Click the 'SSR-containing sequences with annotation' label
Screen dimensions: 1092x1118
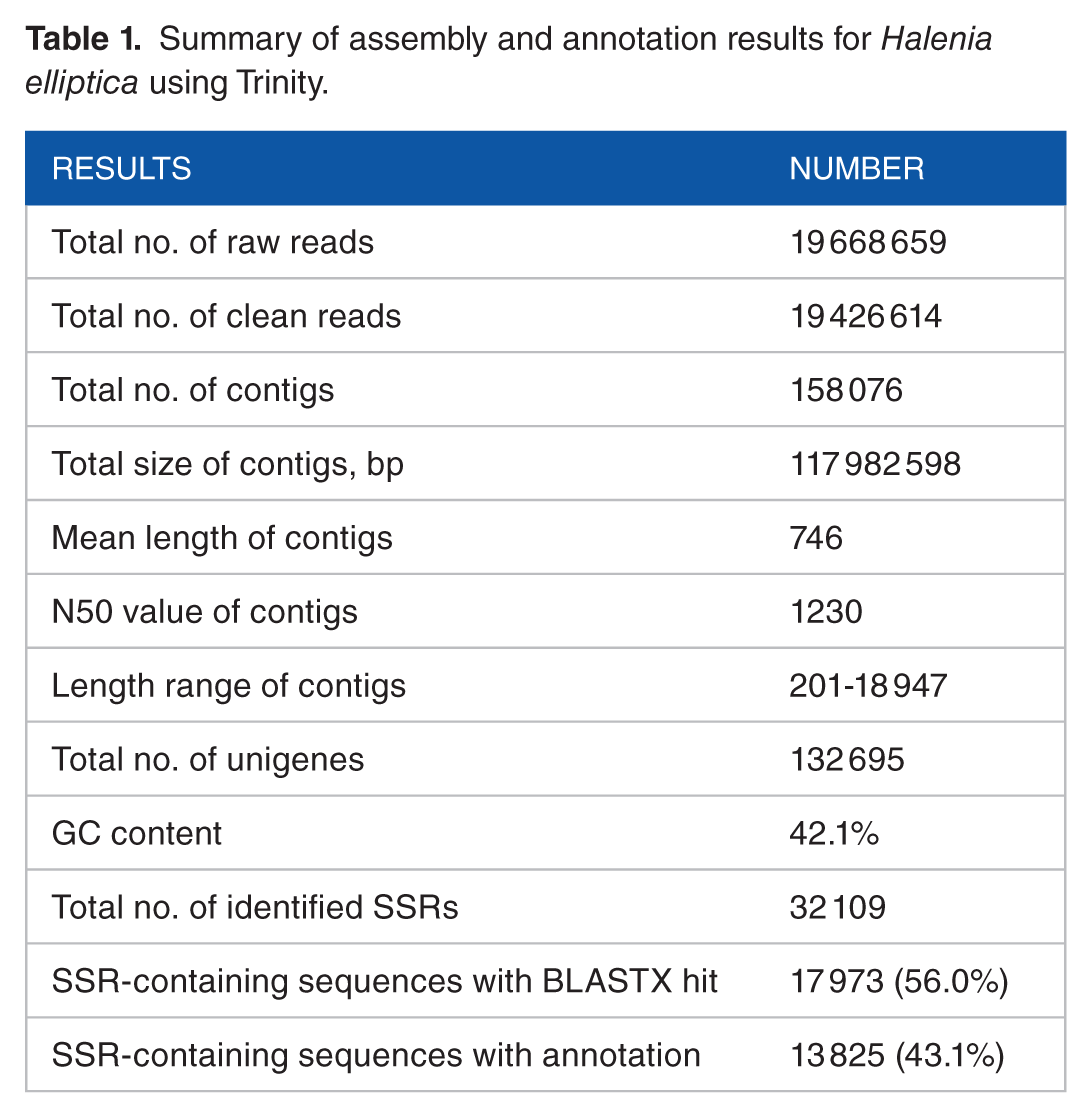(x=376, y=1056)
